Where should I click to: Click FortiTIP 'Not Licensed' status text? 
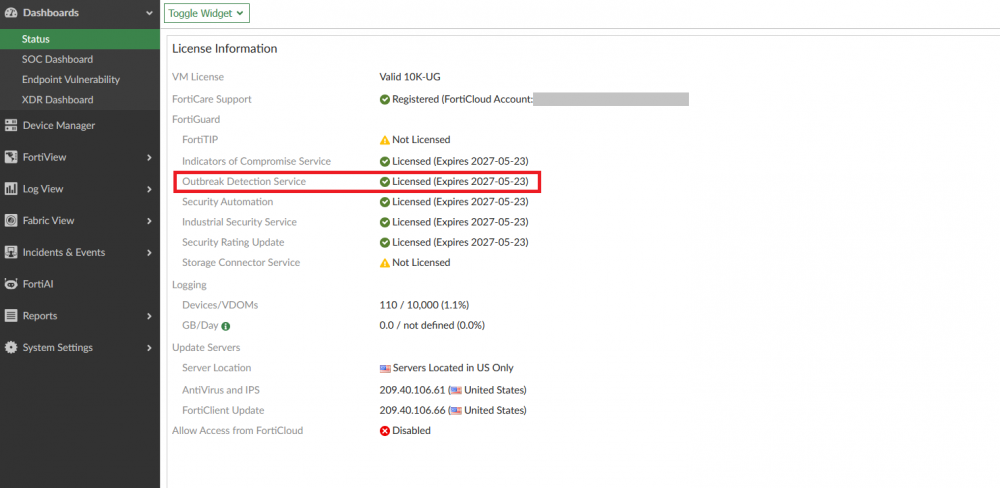click(421, 140)
